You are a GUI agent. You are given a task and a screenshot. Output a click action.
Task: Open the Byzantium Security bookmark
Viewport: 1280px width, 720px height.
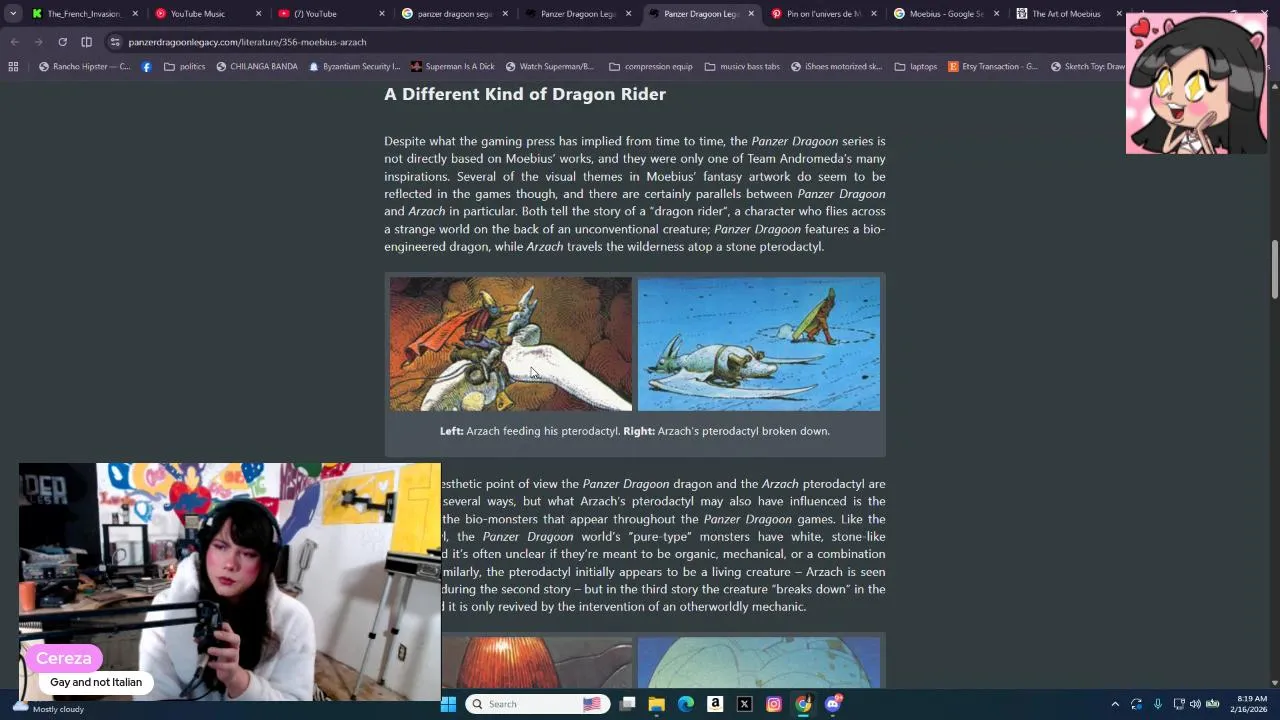coord(354,67)
